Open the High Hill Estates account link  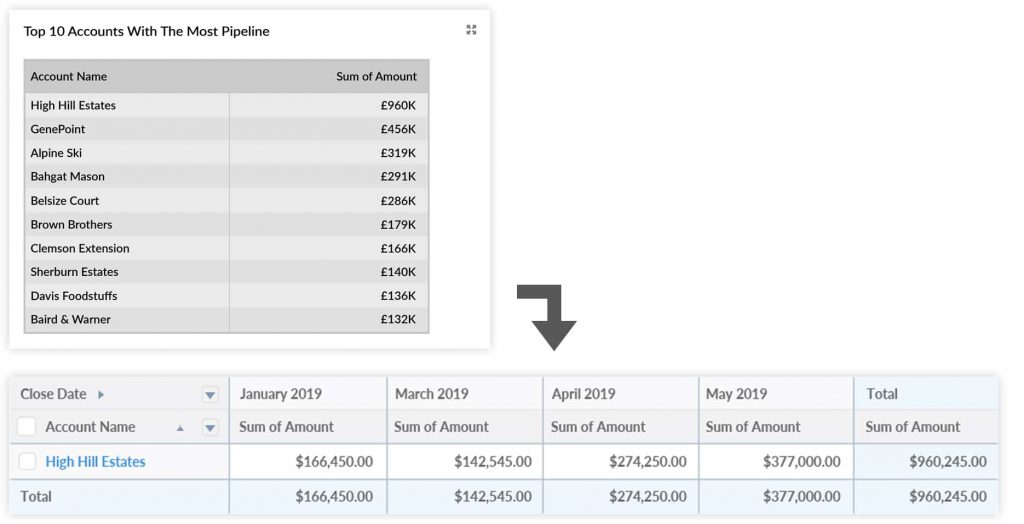pyautogui.click(x=95, y=462)
